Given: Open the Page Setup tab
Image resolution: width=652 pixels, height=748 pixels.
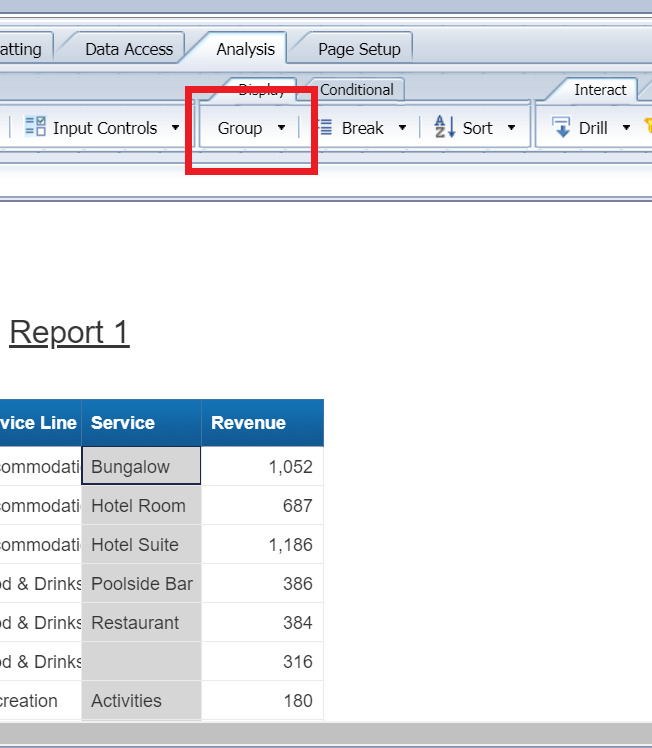Looking at the screenshot, I should click(x=359, y=49).
